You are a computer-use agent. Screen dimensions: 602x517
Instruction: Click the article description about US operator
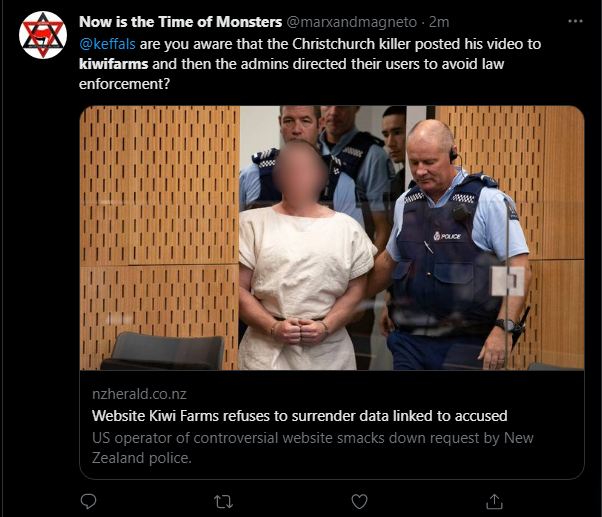[x=313, y=448]
